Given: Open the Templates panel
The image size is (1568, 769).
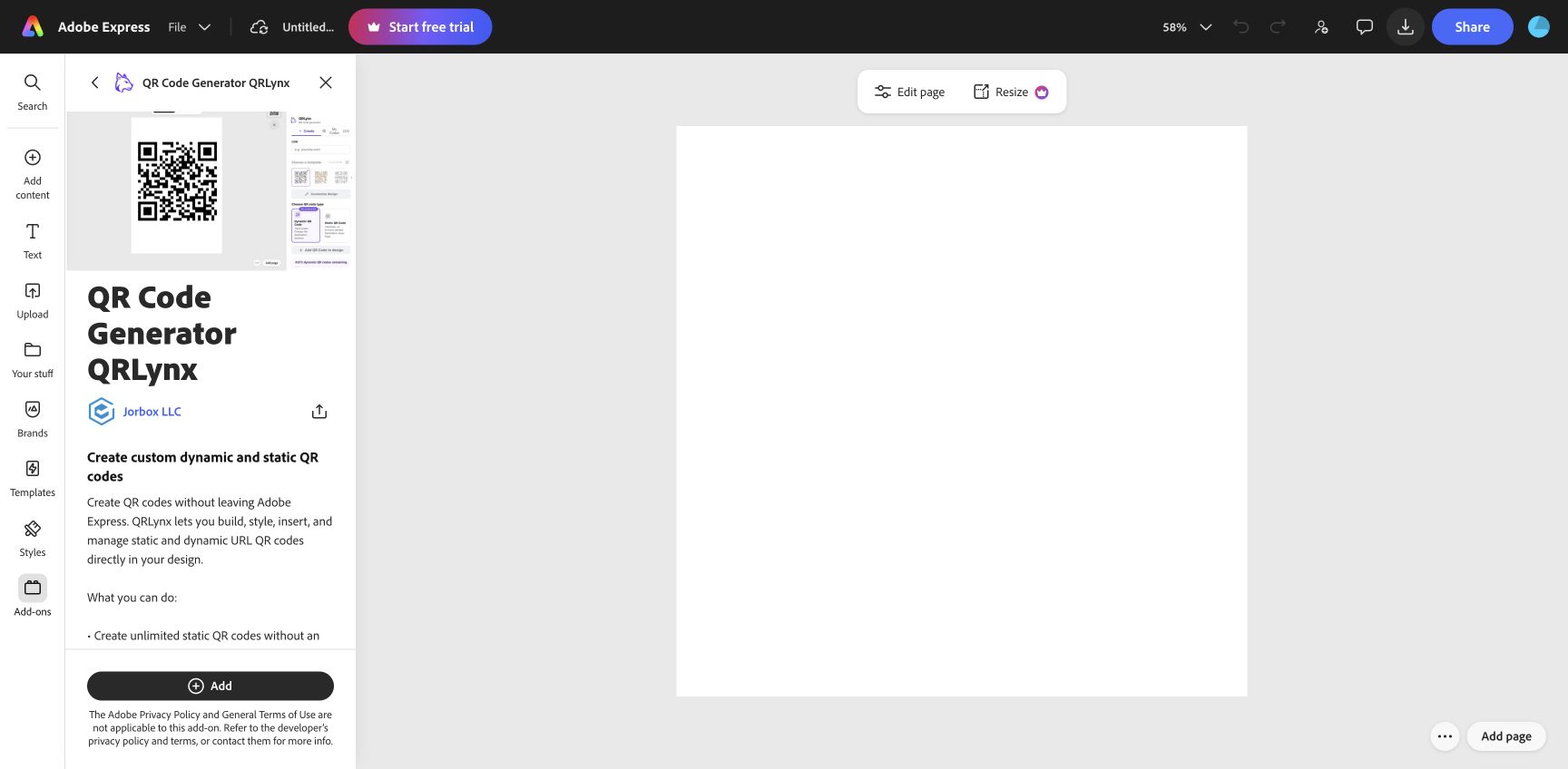Looking at the screenshot, I should click(33, 479).
